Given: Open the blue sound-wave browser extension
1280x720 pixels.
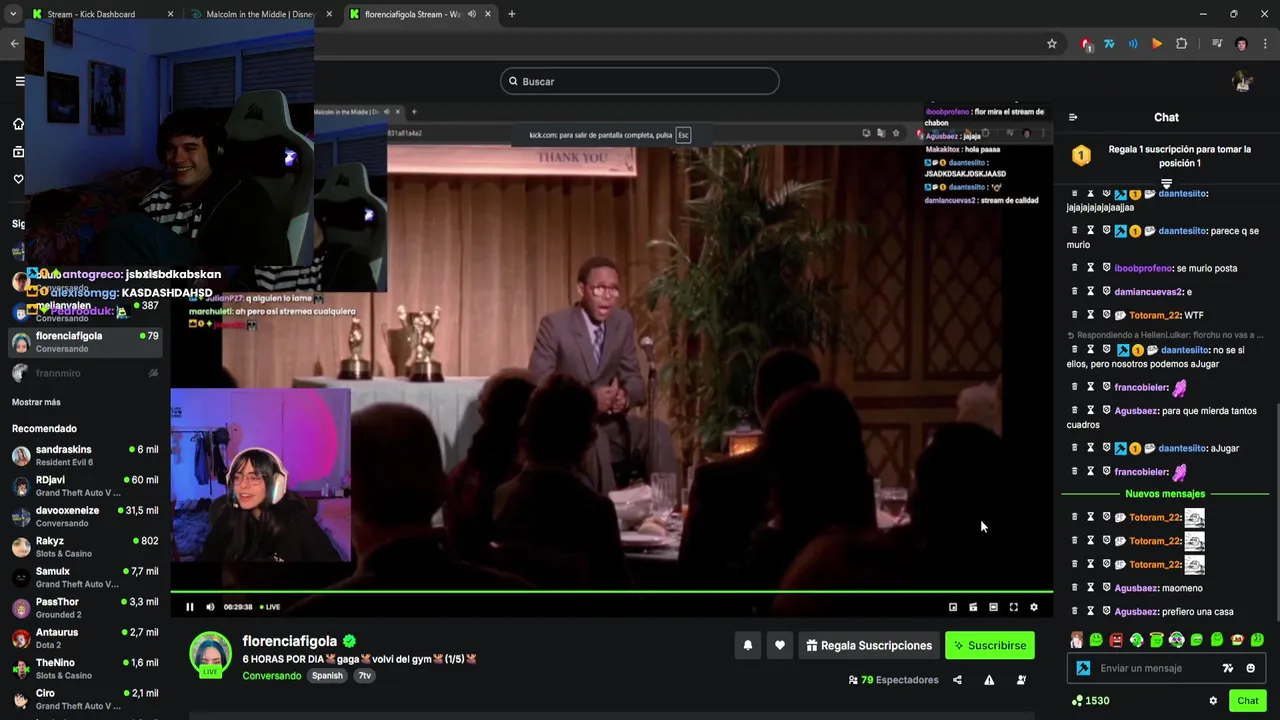Looking at the screenshot, I should (x=1133, y=44).
